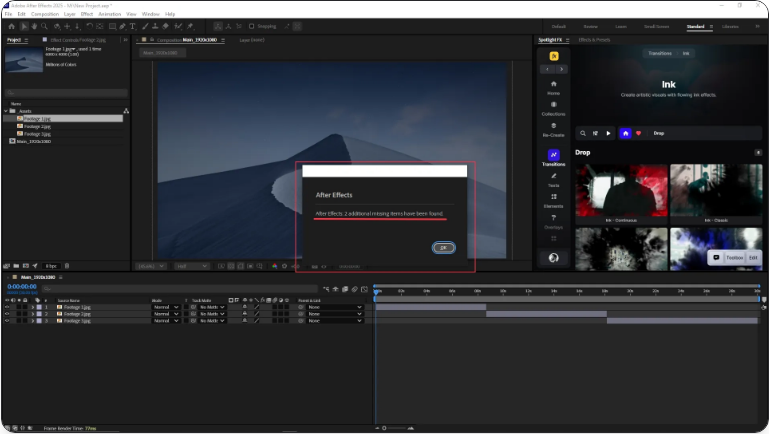
Task: Switch to the Effects & Presets tab
Action: tap(594, 40)
